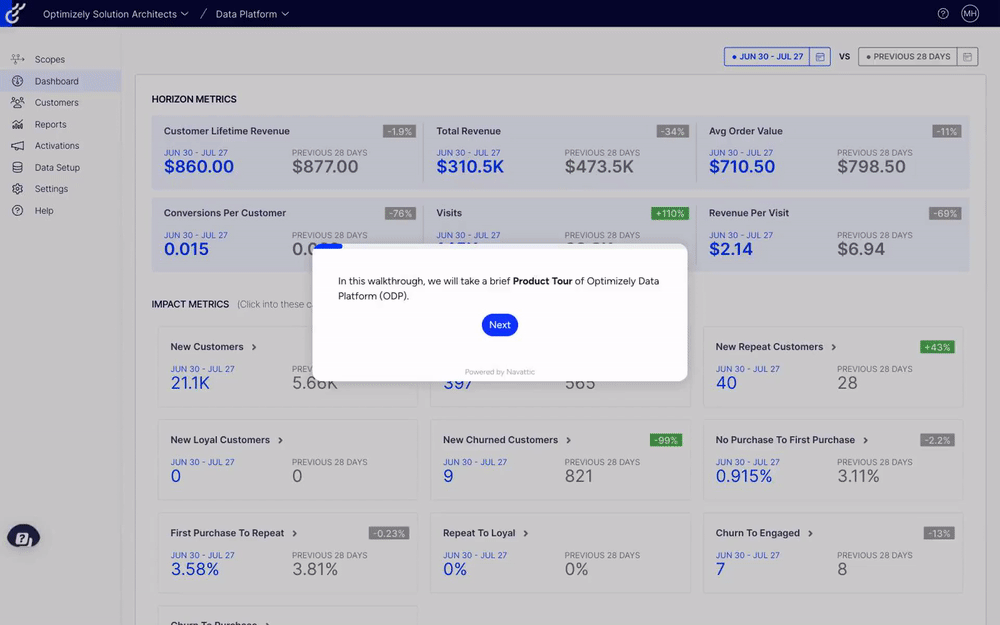Click the Optimizely logo icon
Screen dimensions: 1000x625
15,13
